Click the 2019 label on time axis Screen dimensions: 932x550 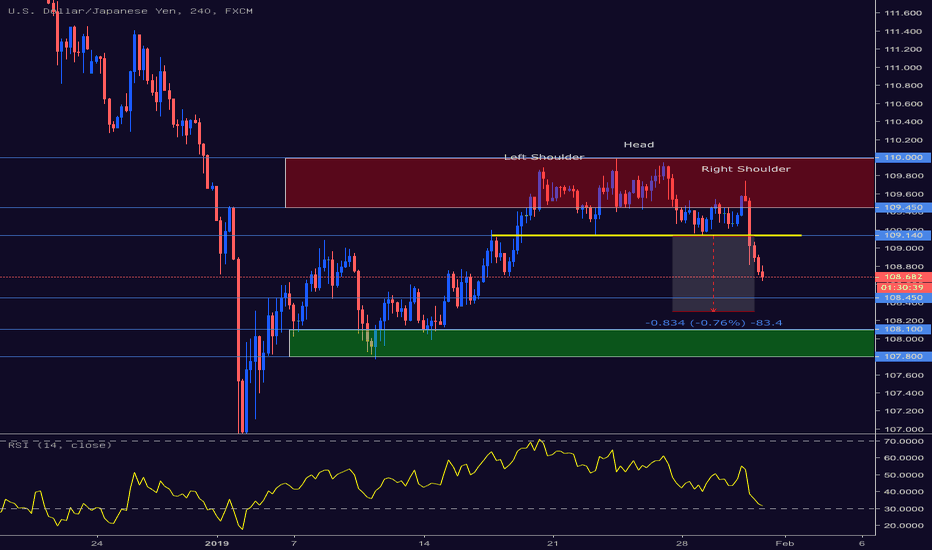tap(216, 543)
